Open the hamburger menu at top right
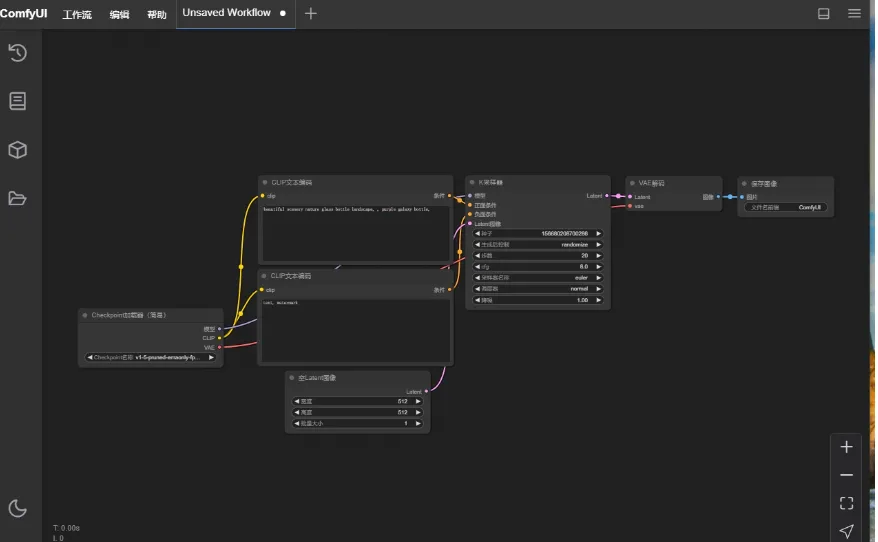The image size is (878, 542). pyautogui.click(x=854, y=13)
